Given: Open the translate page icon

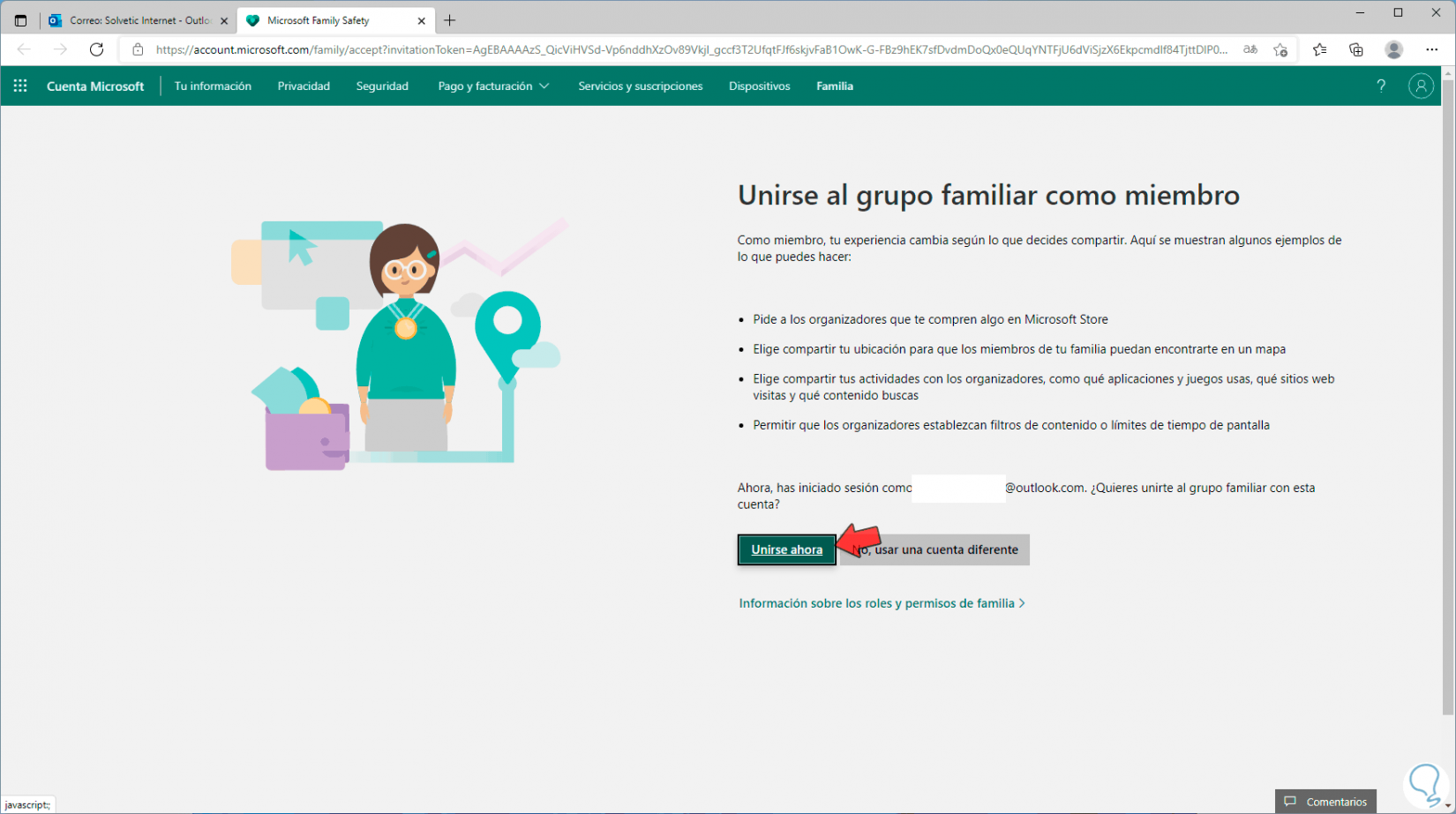Looking at the screenshot, I should (1250, 49).
